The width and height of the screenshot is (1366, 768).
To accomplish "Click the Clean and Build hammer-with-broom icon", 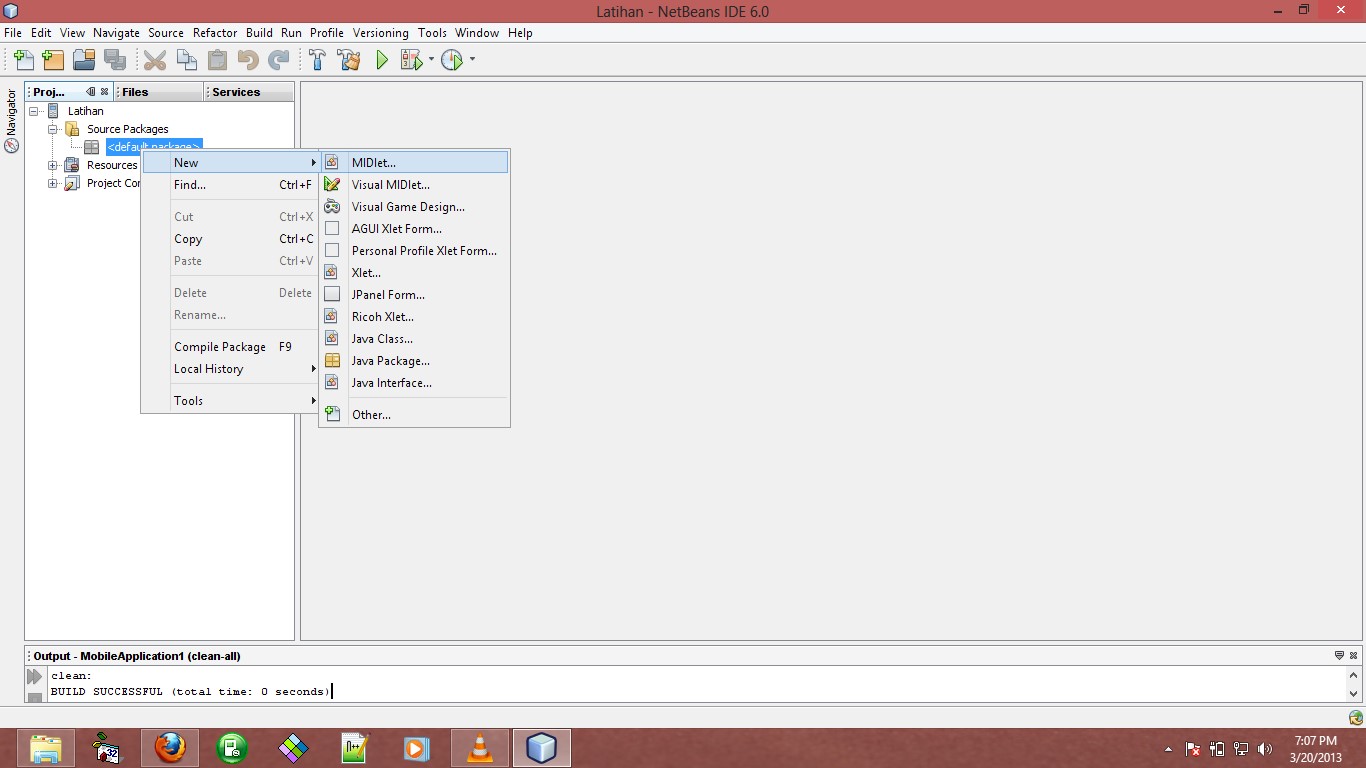I will [349, 60].
